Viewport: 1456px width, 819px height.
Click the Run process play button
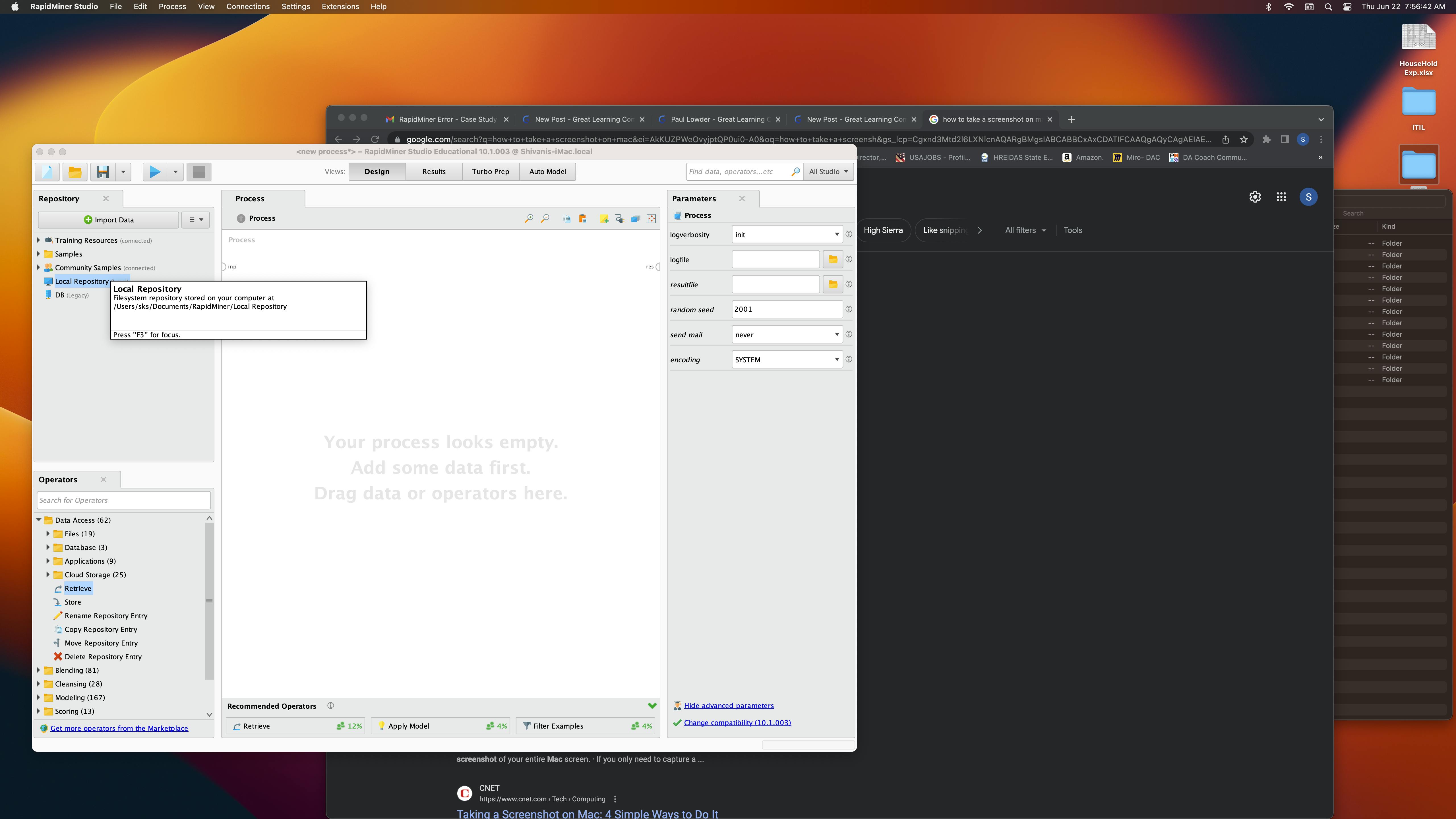pos(155,172)
